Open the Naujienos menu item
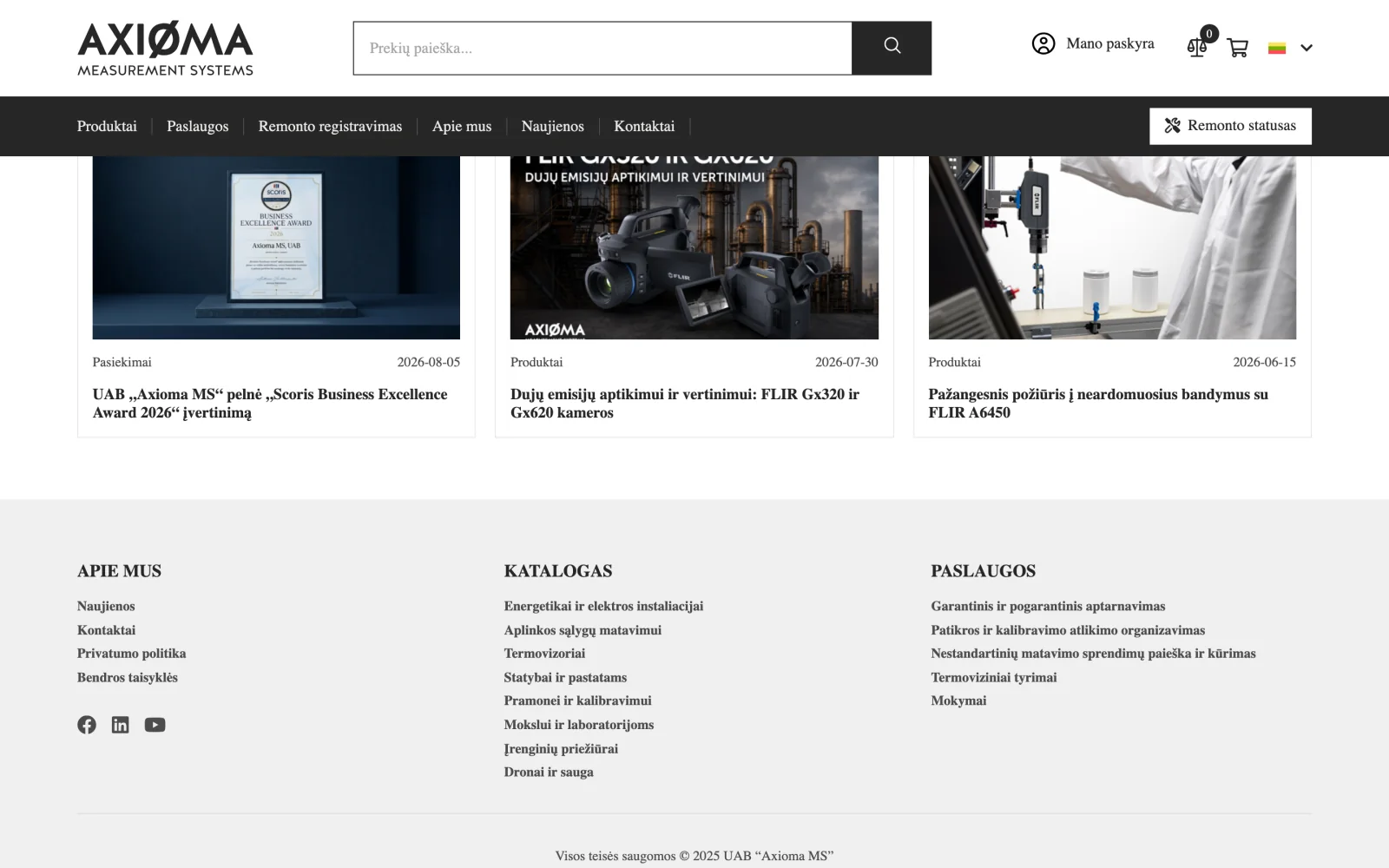Image resolution: width=1389 pixels, height=868 pixels. tap(552, 126)
